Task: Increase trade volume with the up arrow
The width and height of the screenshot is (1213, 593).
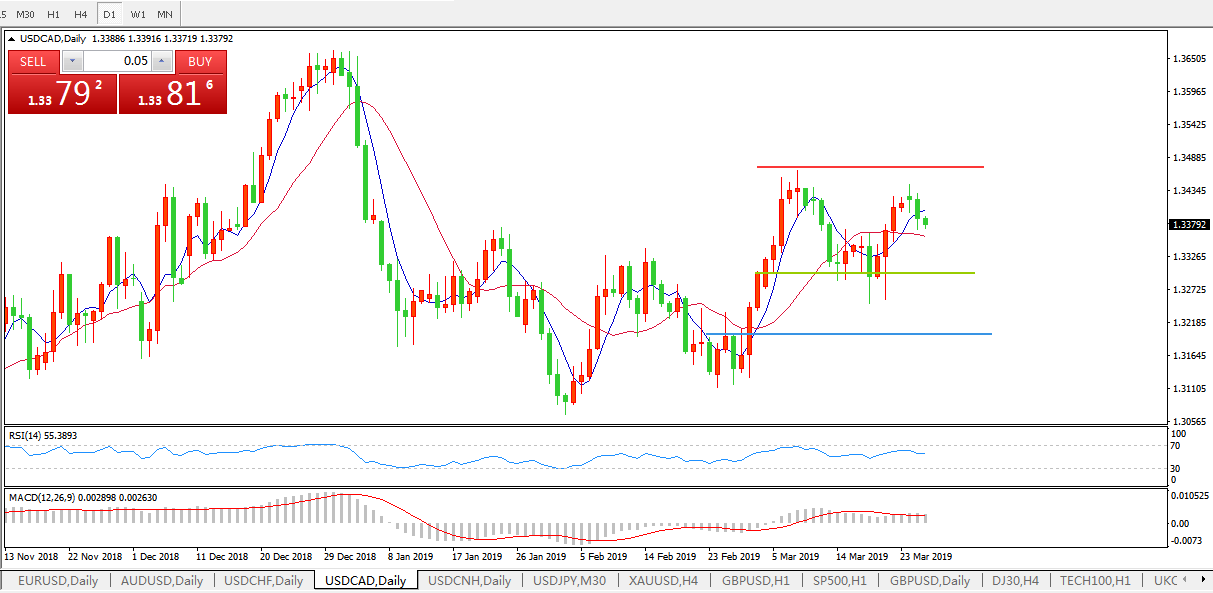Action: [162, 61]
